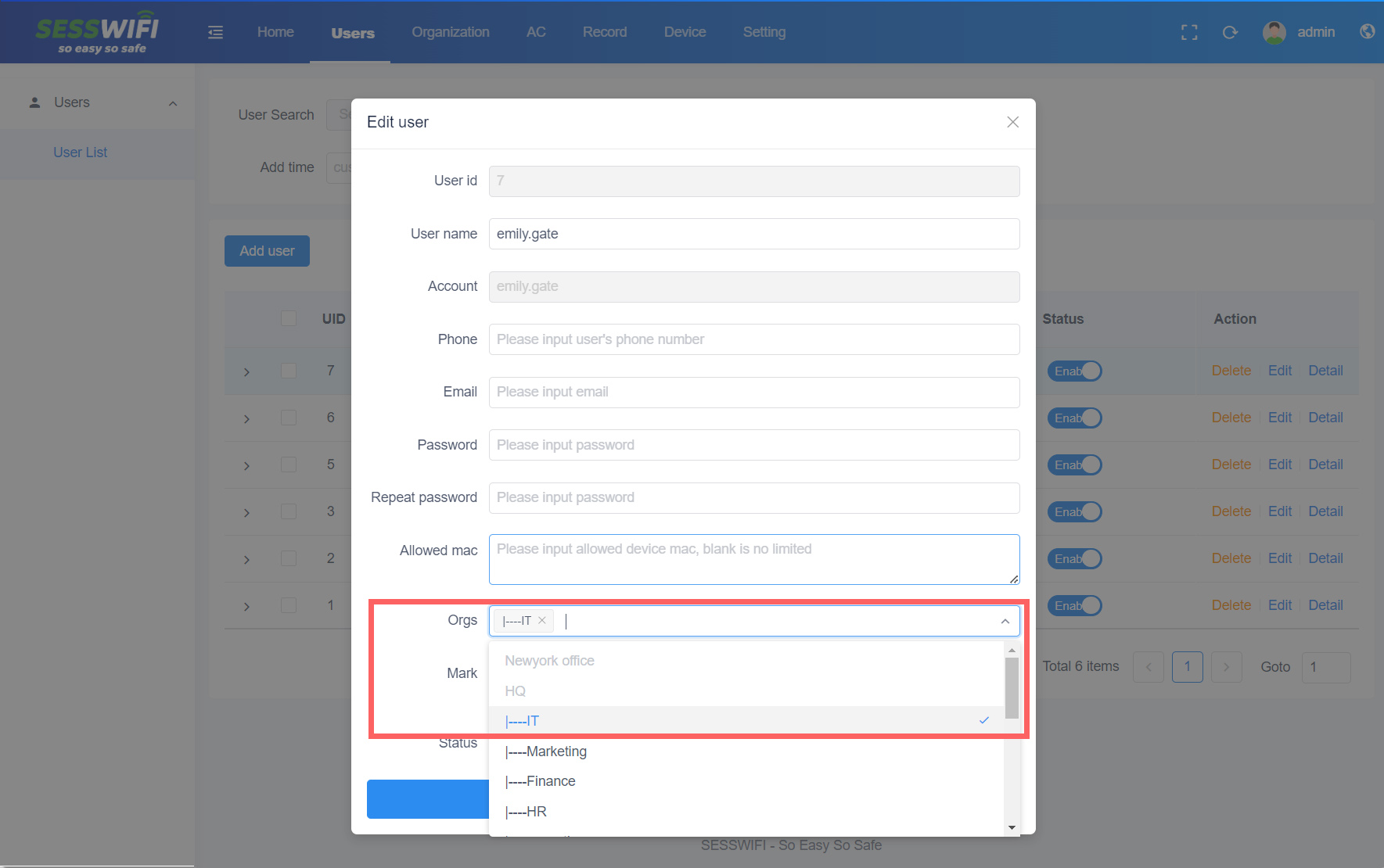Collapse sidebar with the menu fold icon
Screen dimensions: 1384x868
pyautogui.click(x=215, y=32)
